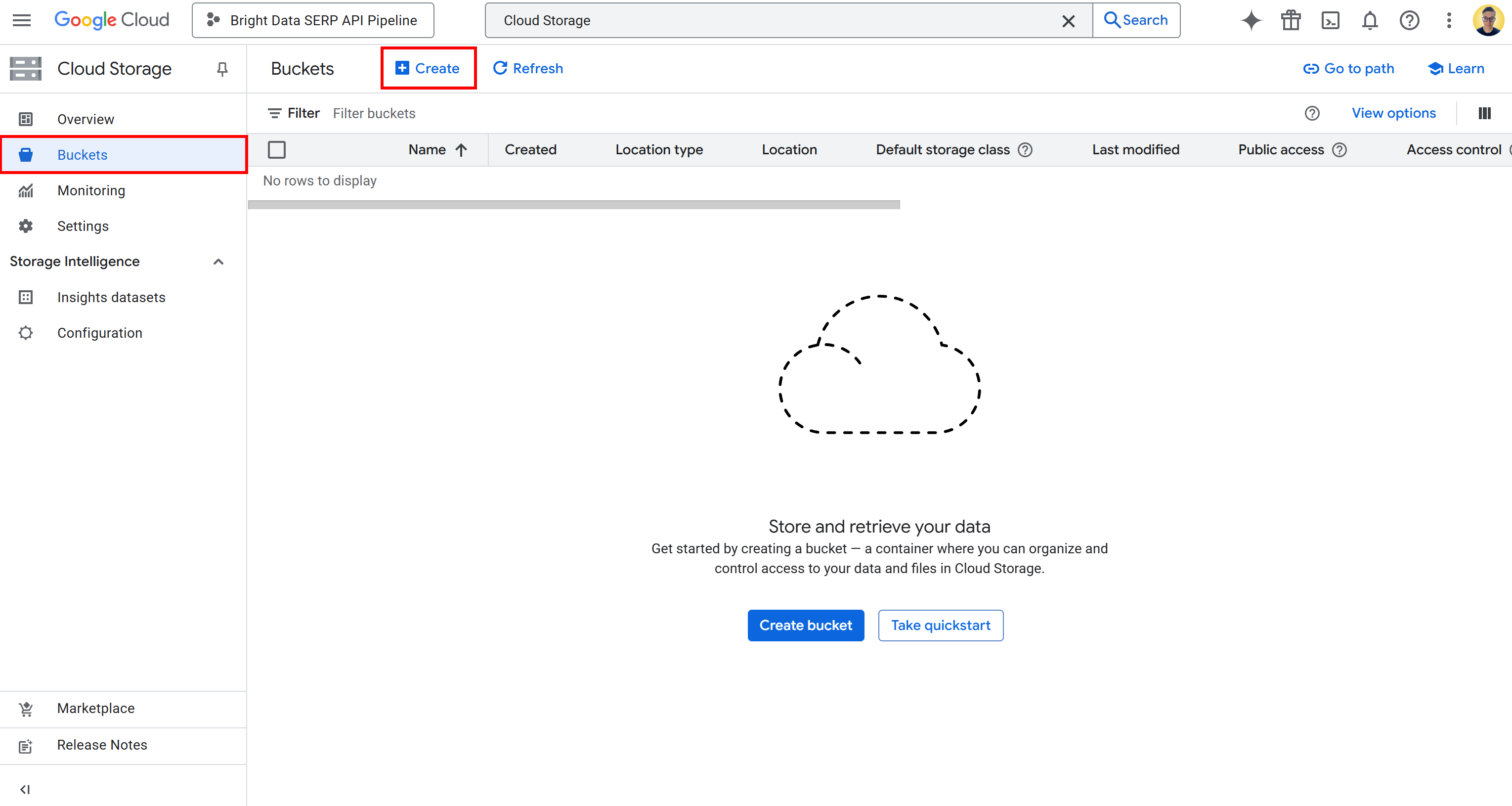Open the Default storage class help tooltip
The height and width of the screenshot is (806, 1512).
pyautogui.click(x=1025, y=150)
